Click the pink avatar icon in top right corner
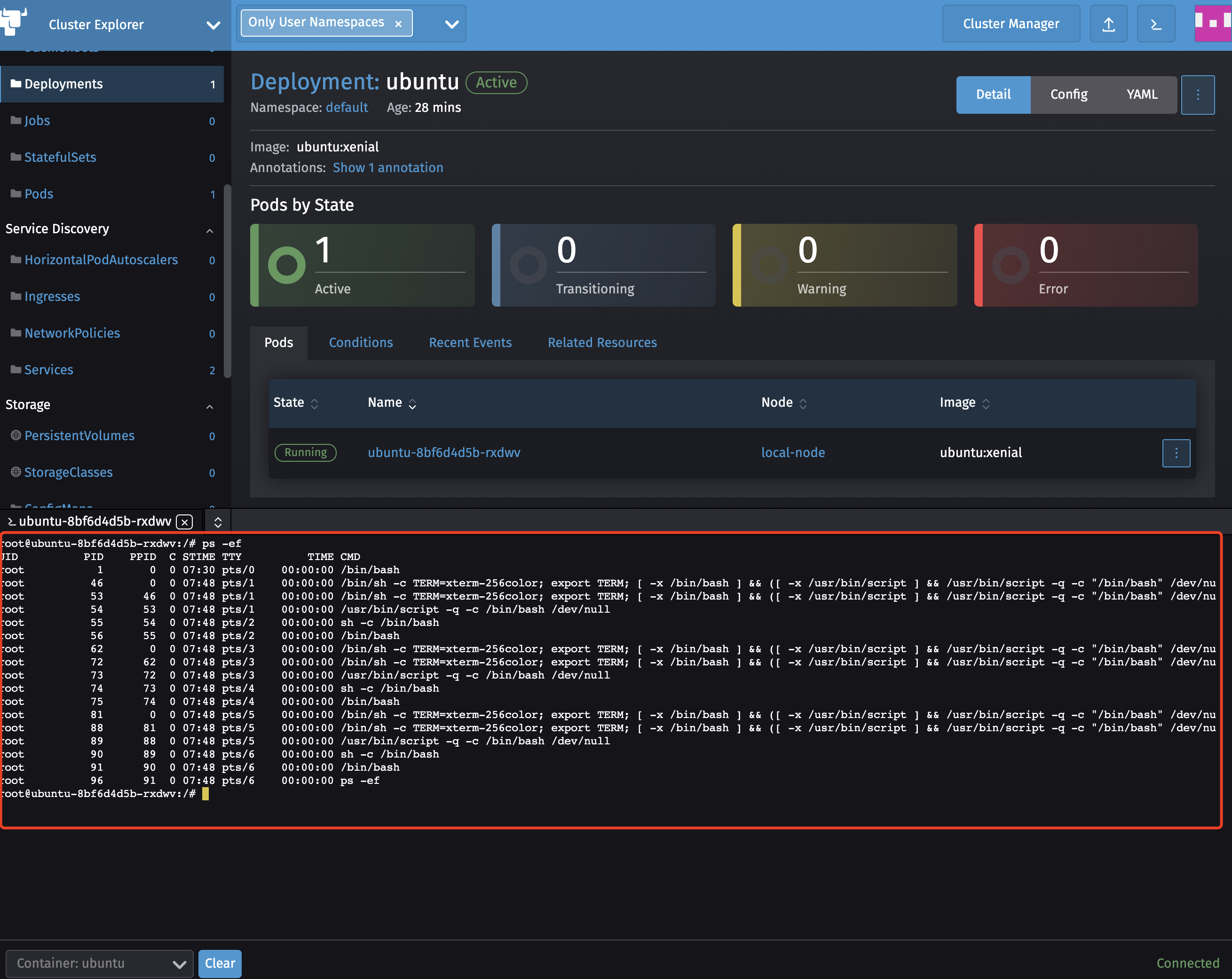 coord(1212,24)
